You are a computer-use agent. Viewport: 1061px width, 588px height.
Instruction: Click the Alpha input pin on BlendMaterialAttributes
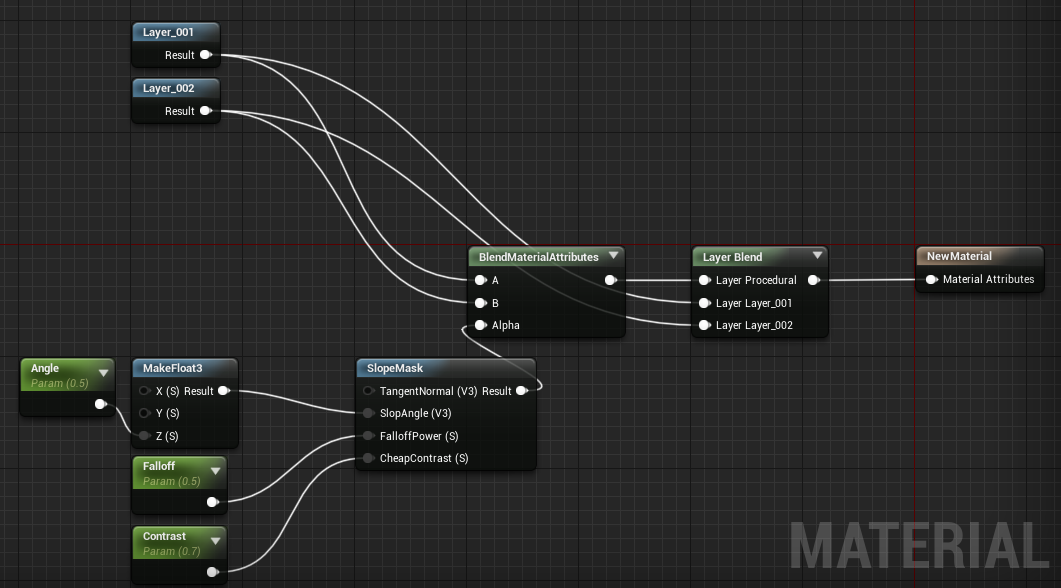[481, 325]
